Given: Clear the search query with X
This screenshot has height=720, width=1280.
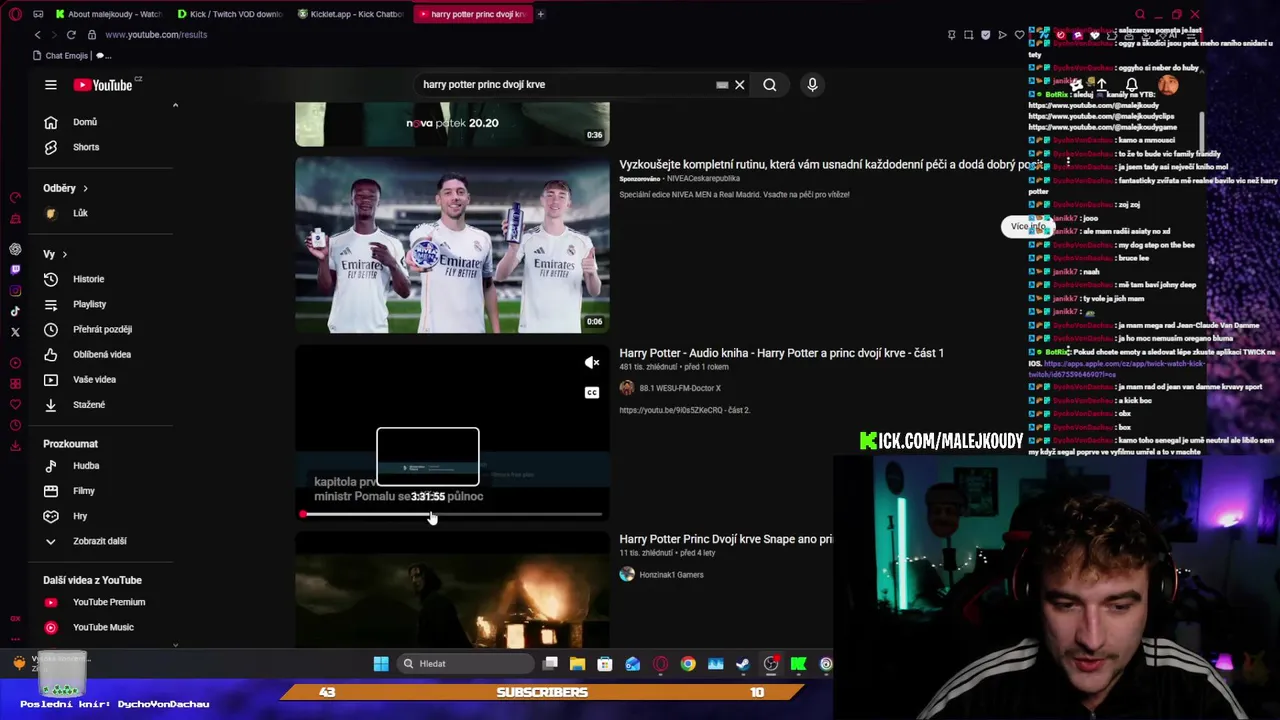Looking at the screenshot, I should click(x=740, y=85).
